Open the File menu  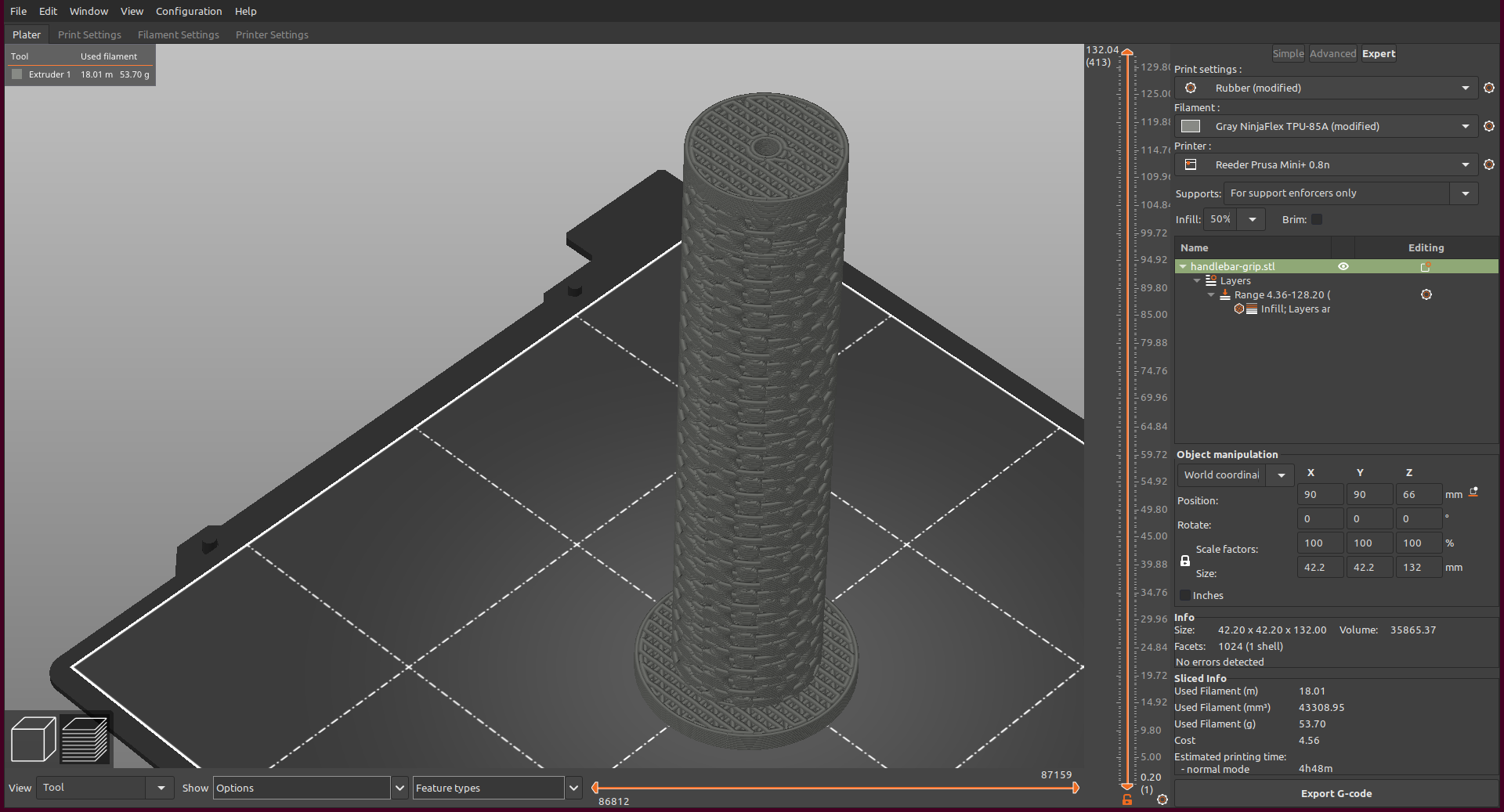coord(18,11)
